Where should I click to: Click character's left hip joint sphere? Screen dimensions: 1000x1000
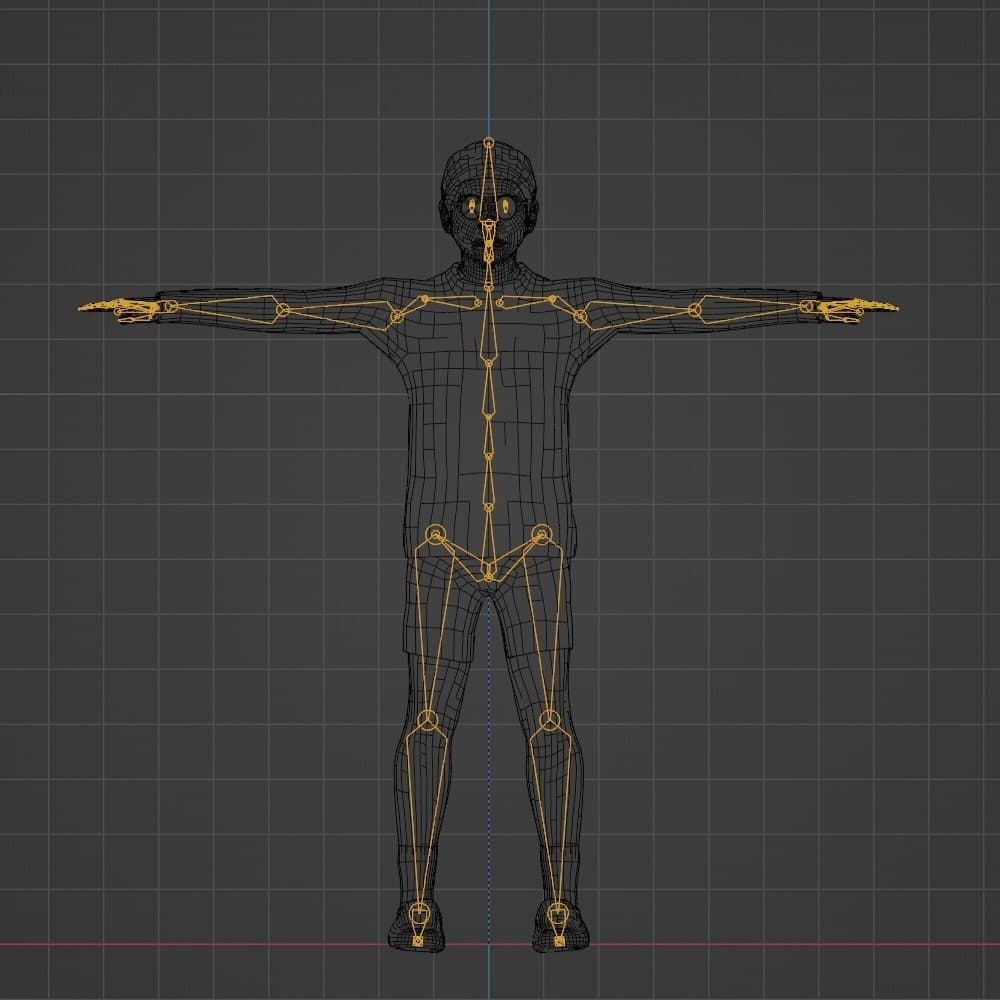click(x=541, y=534)
